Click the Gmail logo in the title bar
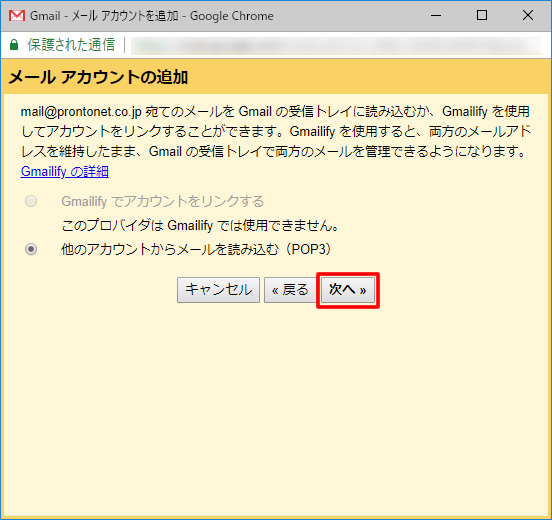This screenshot has width=552, height=520. (17, 16)
